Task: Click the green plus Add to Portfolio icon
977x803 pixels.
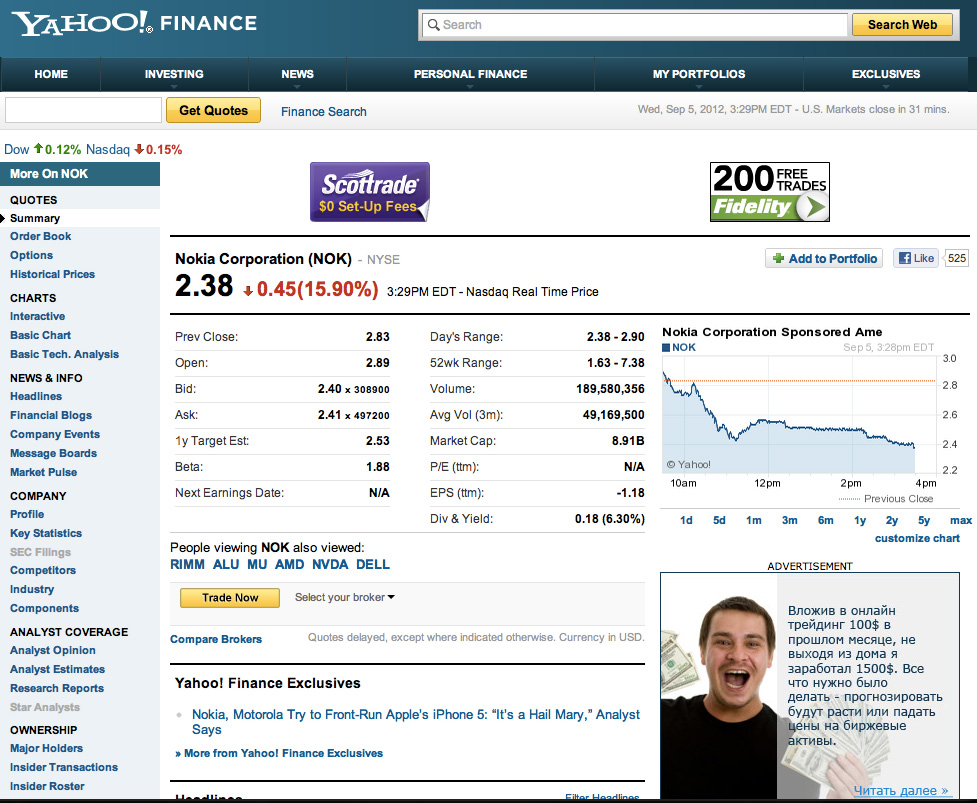Action: pos(778,259)
